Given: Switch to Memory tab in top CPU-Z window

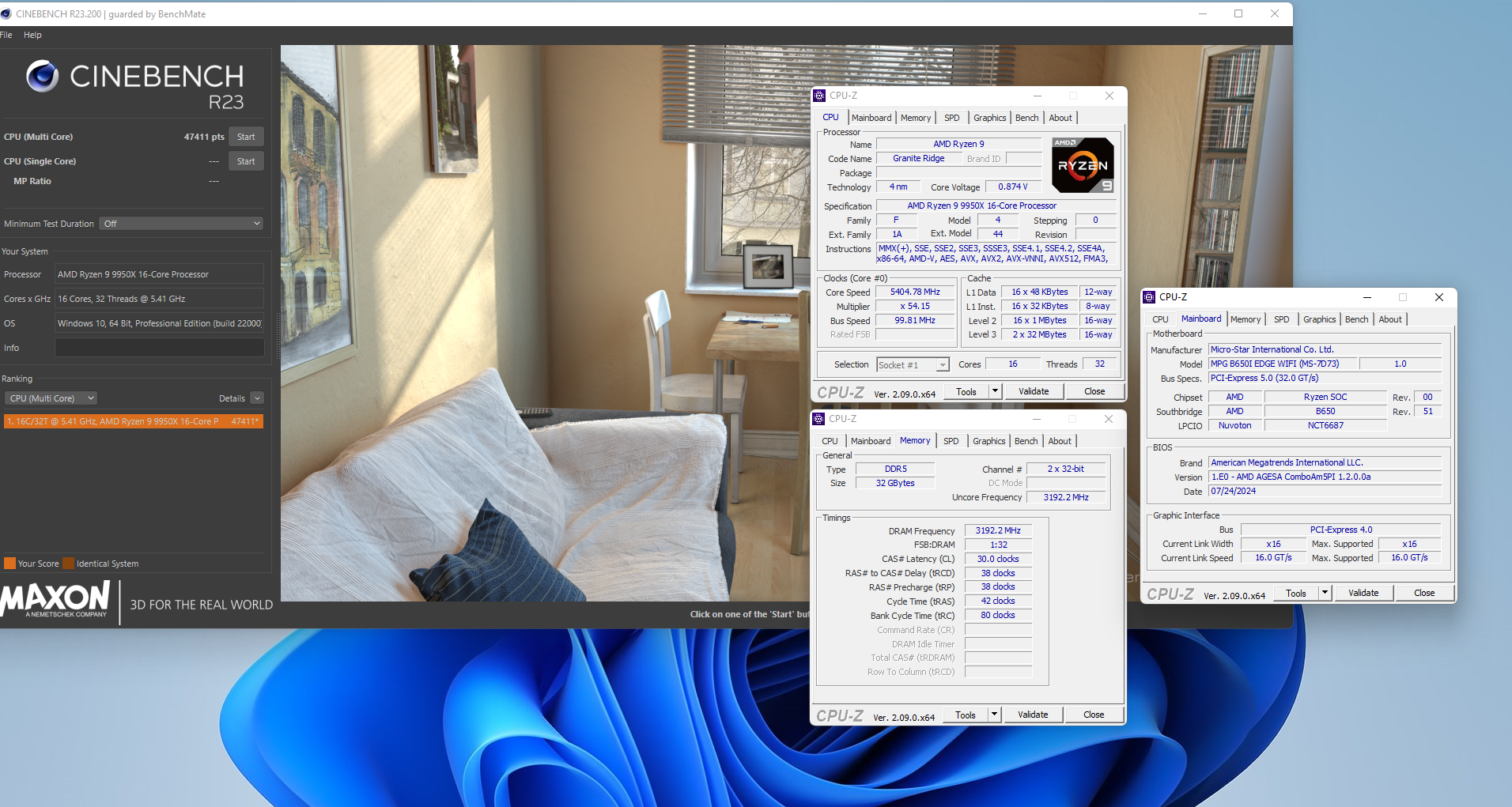Looking at the screenshot, I should [x=916, y=118].
